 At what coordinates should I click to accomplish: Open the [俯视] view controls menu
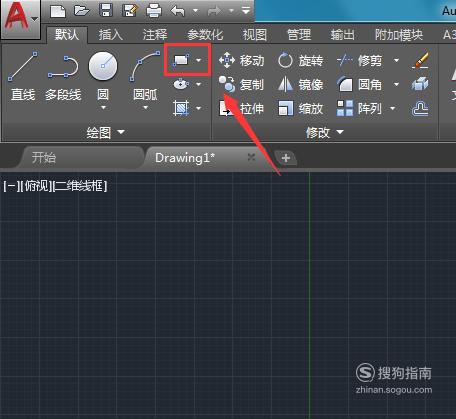pyautogui.click(x=36, y=186)
